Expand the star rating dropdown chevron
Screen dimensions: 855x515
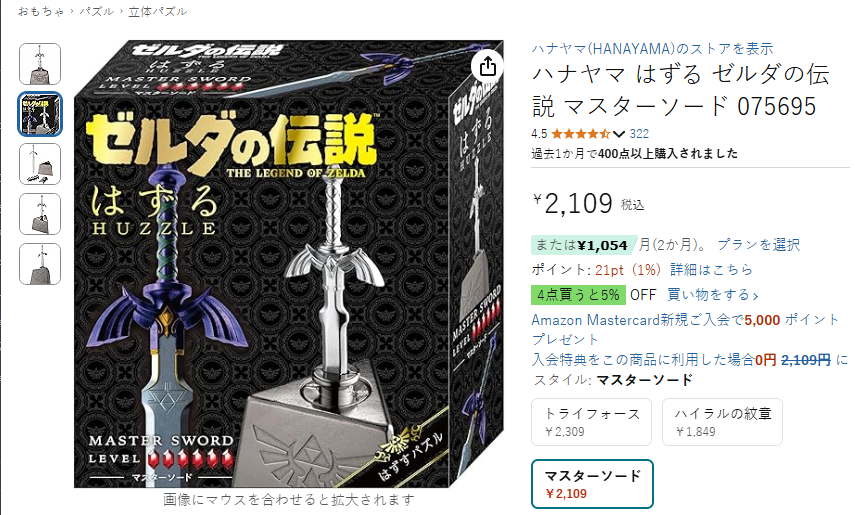[x=618, y=134]
